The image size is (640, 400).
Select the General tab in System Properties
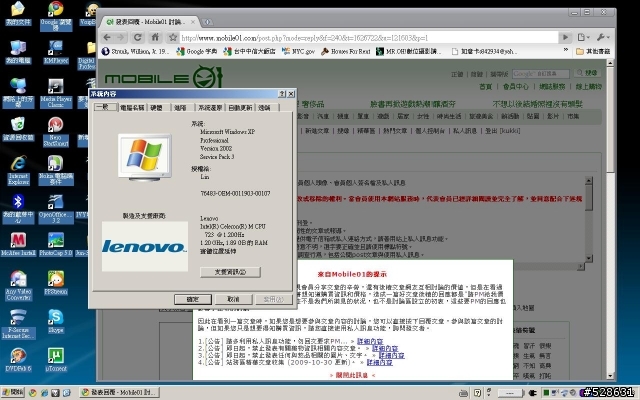[x=104, y=107]
